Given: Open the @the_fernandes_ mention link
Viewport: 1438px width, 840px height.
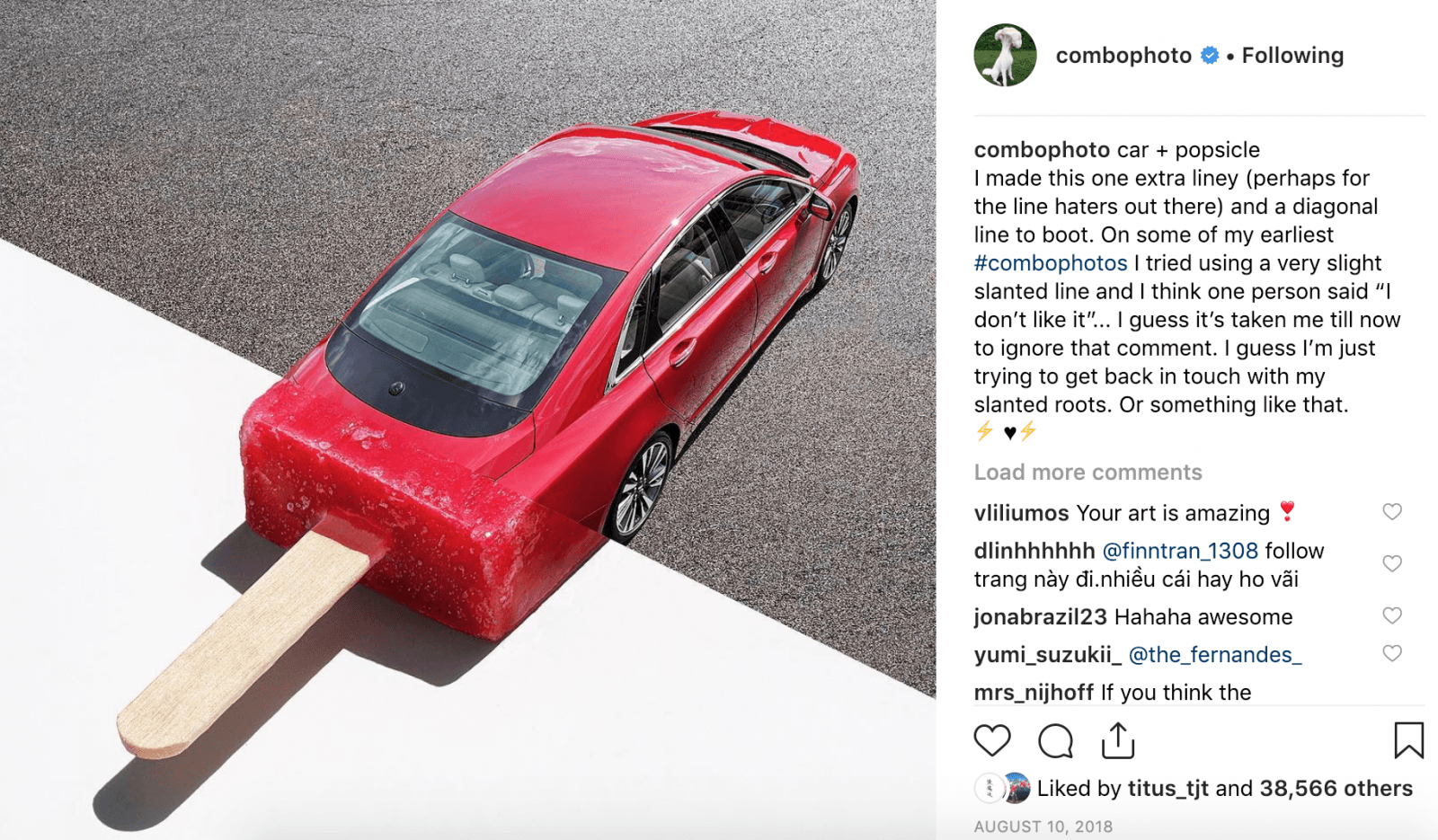Looking at the screenshot, I should click(1215, 655).
